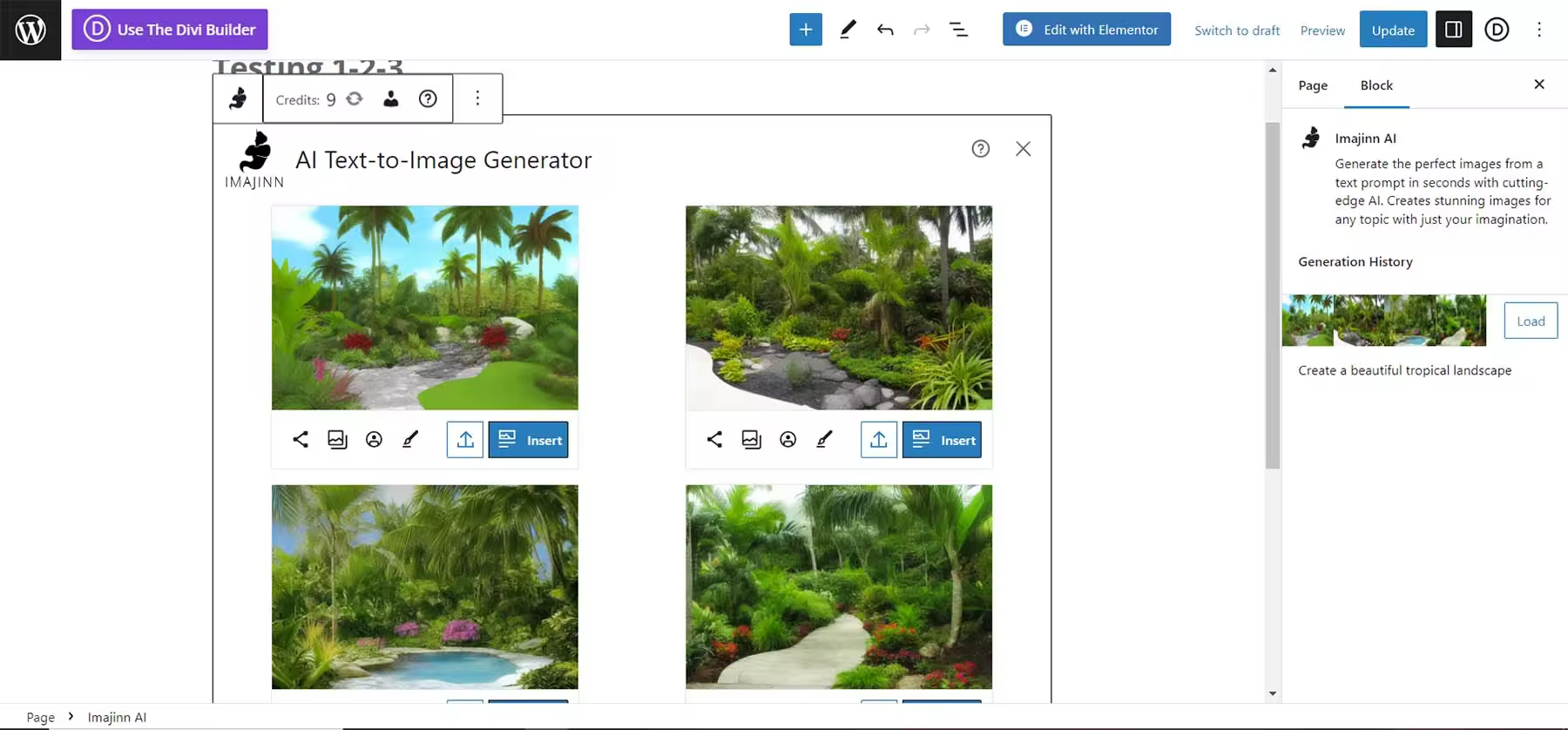Insert the second generated image

click(x=943, y=440)
